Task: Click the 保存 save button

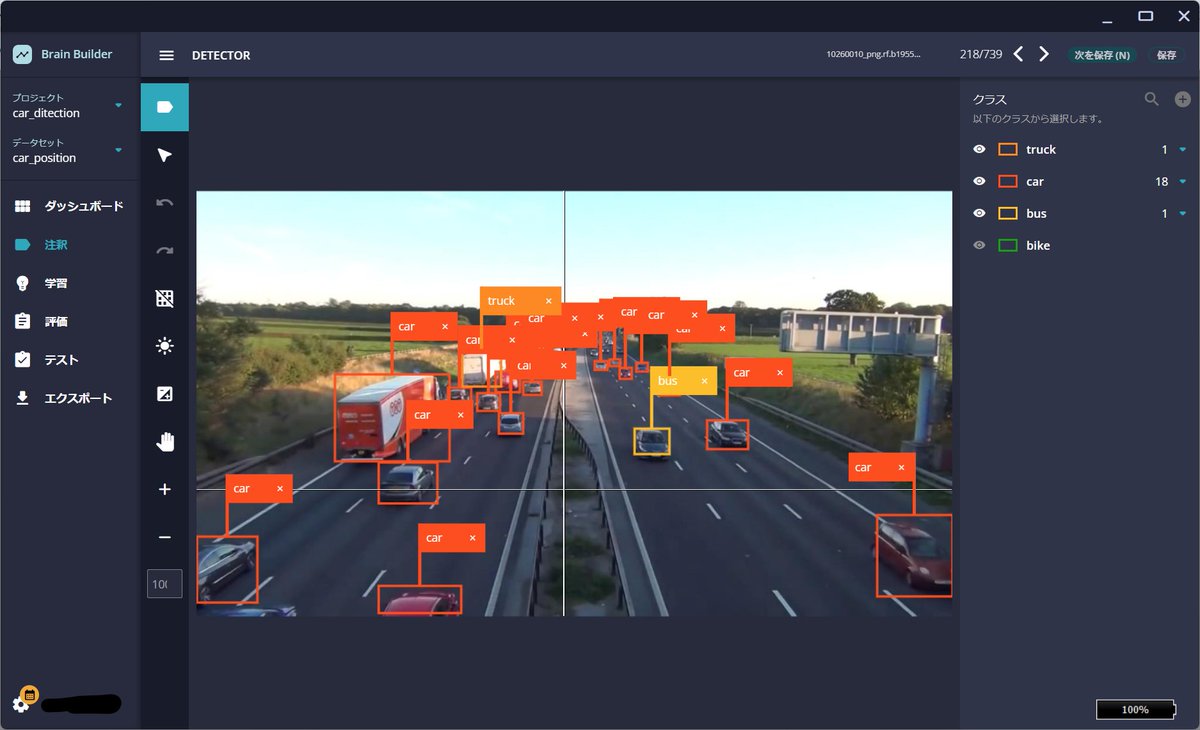Action: [x=1167, y=55]
